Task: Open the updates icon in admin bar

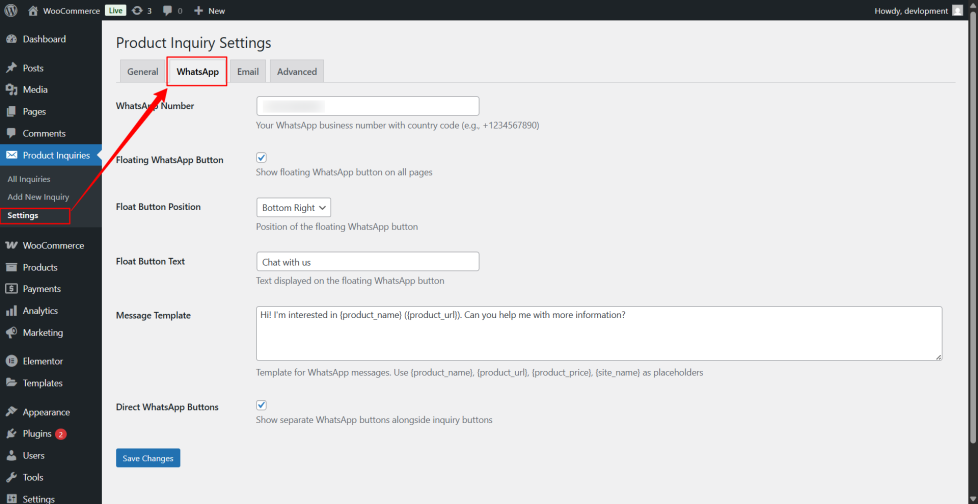Action: coord(137,10)
